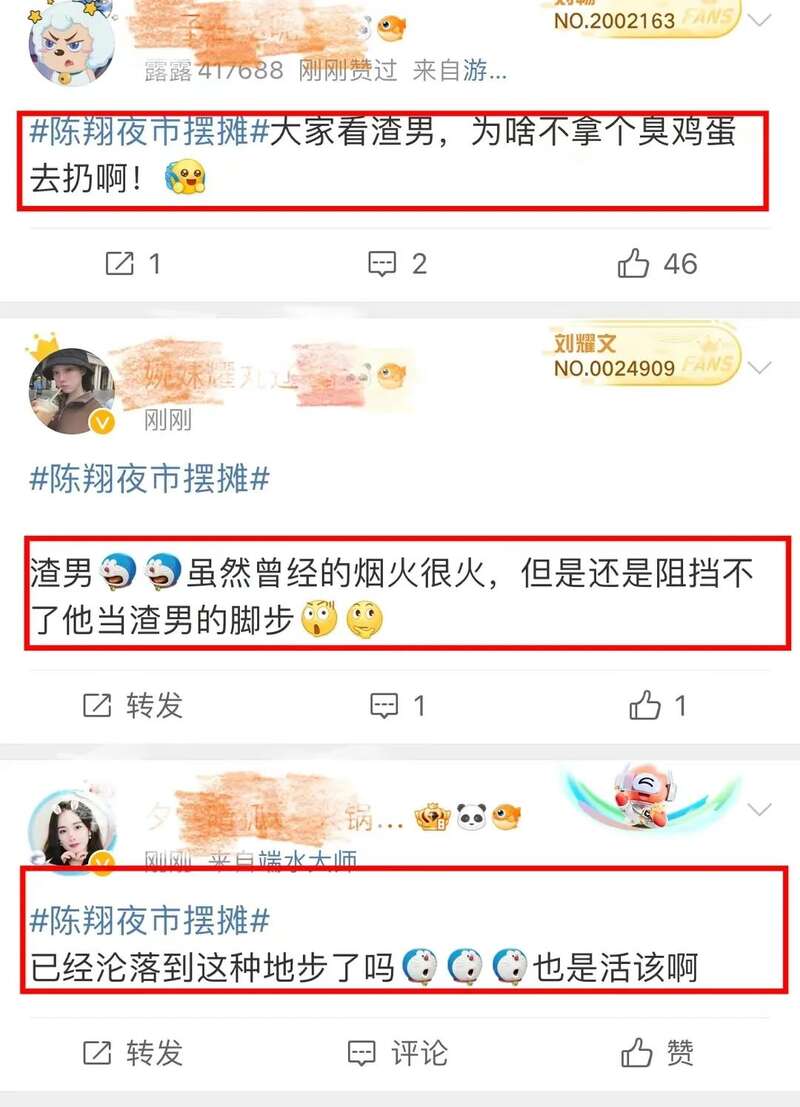Image resolution: width=800 pixels, height=1107 pixels.
Task: Open the third post's chevron dropdown
Action: 759,809
